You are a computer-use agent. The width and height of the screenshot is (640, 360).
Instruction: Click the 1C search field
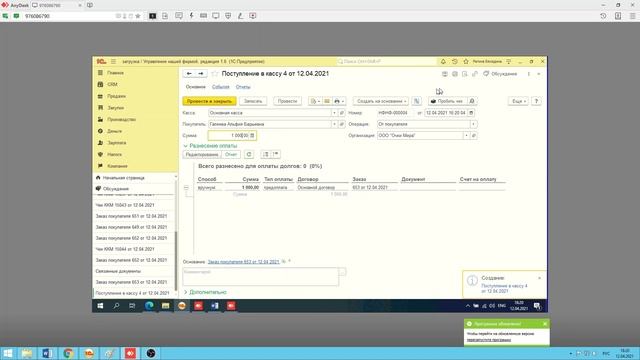pos(386,62)
